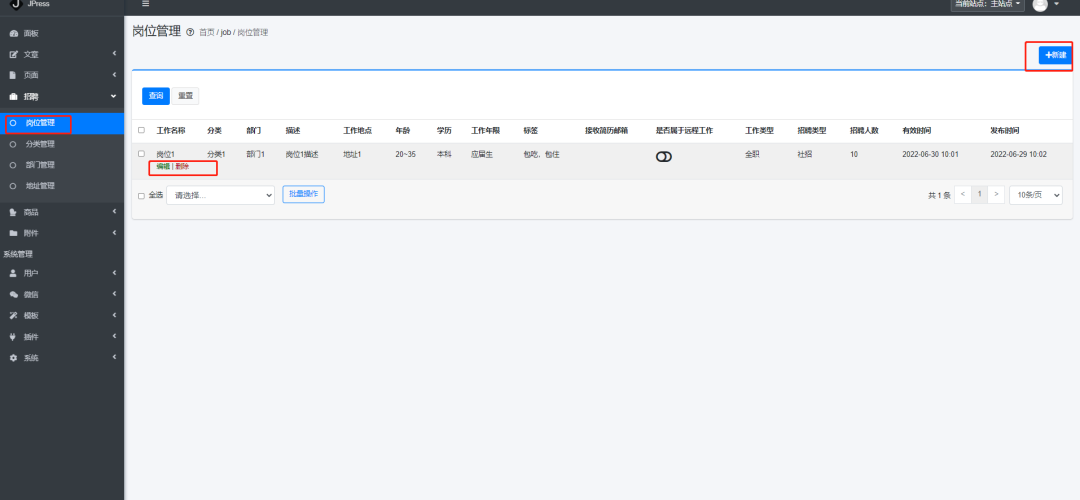The image size is (1080, 500).
Task: Open the 10条/页 page size dropdown
Action: point(1036,195)
